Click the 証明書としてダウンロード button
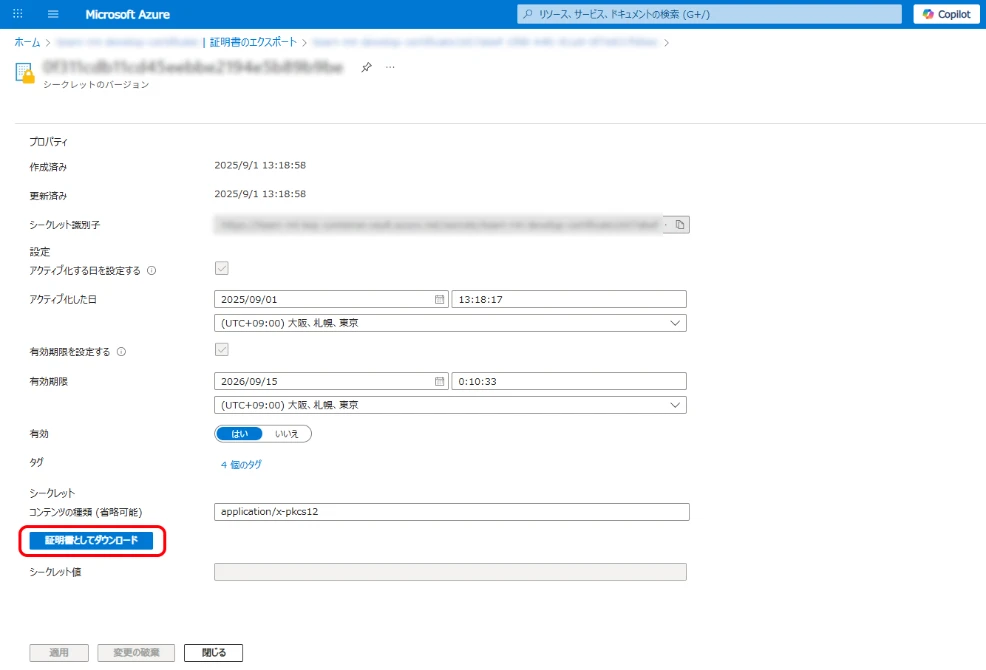The height and width of the screenshot is (670, 986). (x=91, y=541)
